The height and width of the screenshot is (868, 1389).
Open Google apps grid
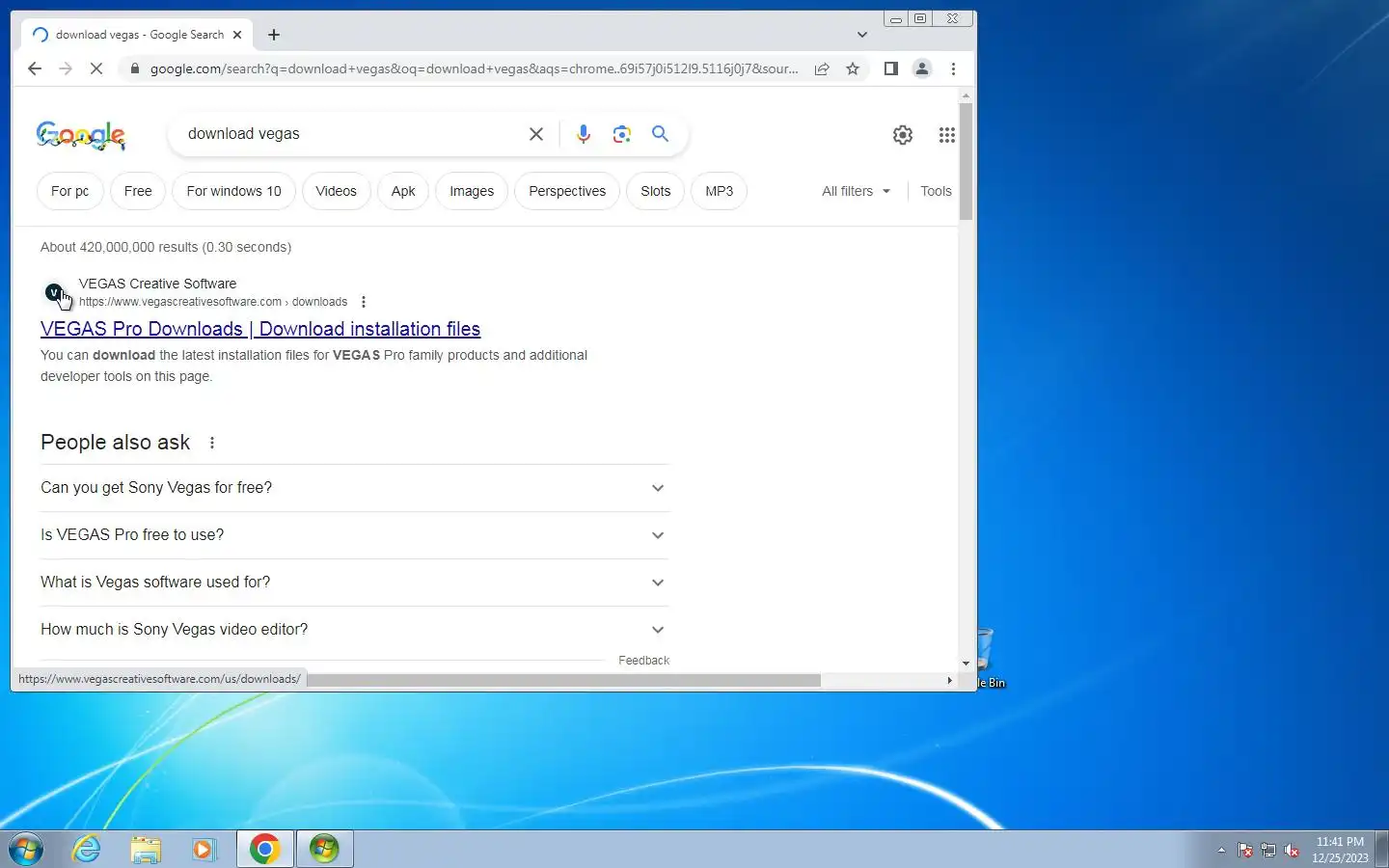pos(947,135)
